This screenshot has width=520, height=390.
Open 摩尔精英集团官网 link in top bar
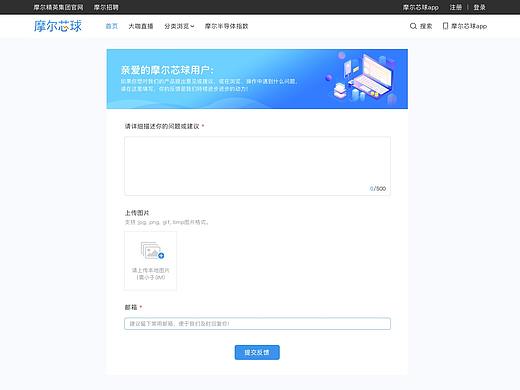point(58,7)
